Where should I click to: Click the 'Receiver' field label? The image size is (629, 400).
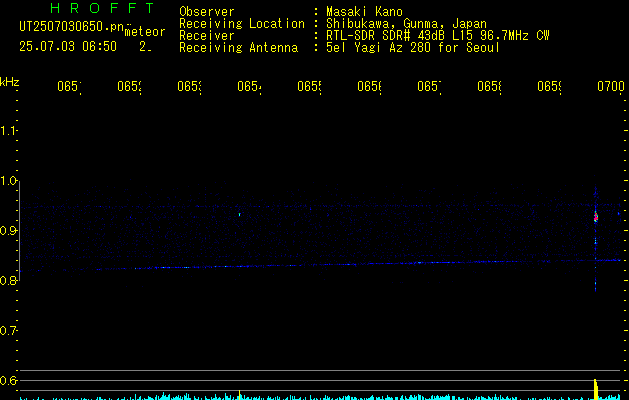click(x=207, y=36)
